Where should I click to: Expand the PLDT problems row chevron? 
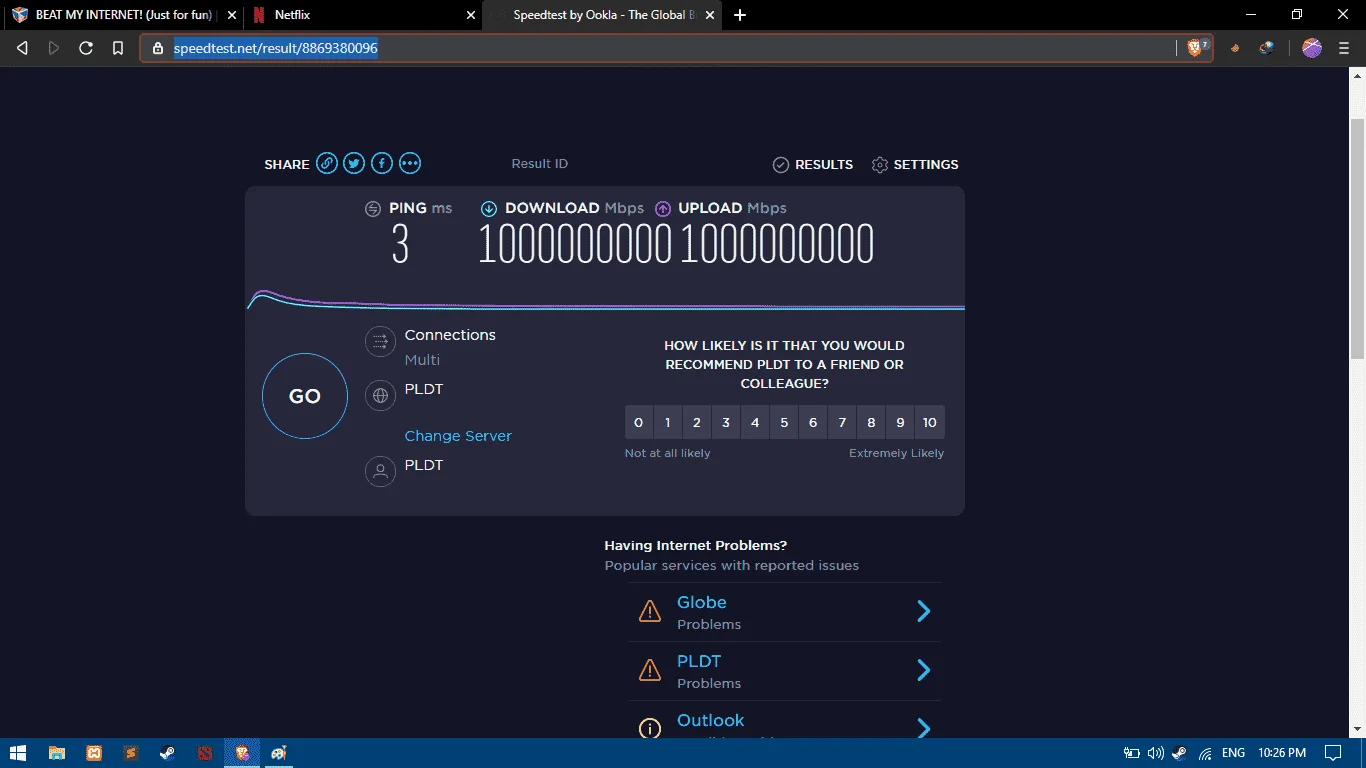pyautogui.click(x=924, y=670)
